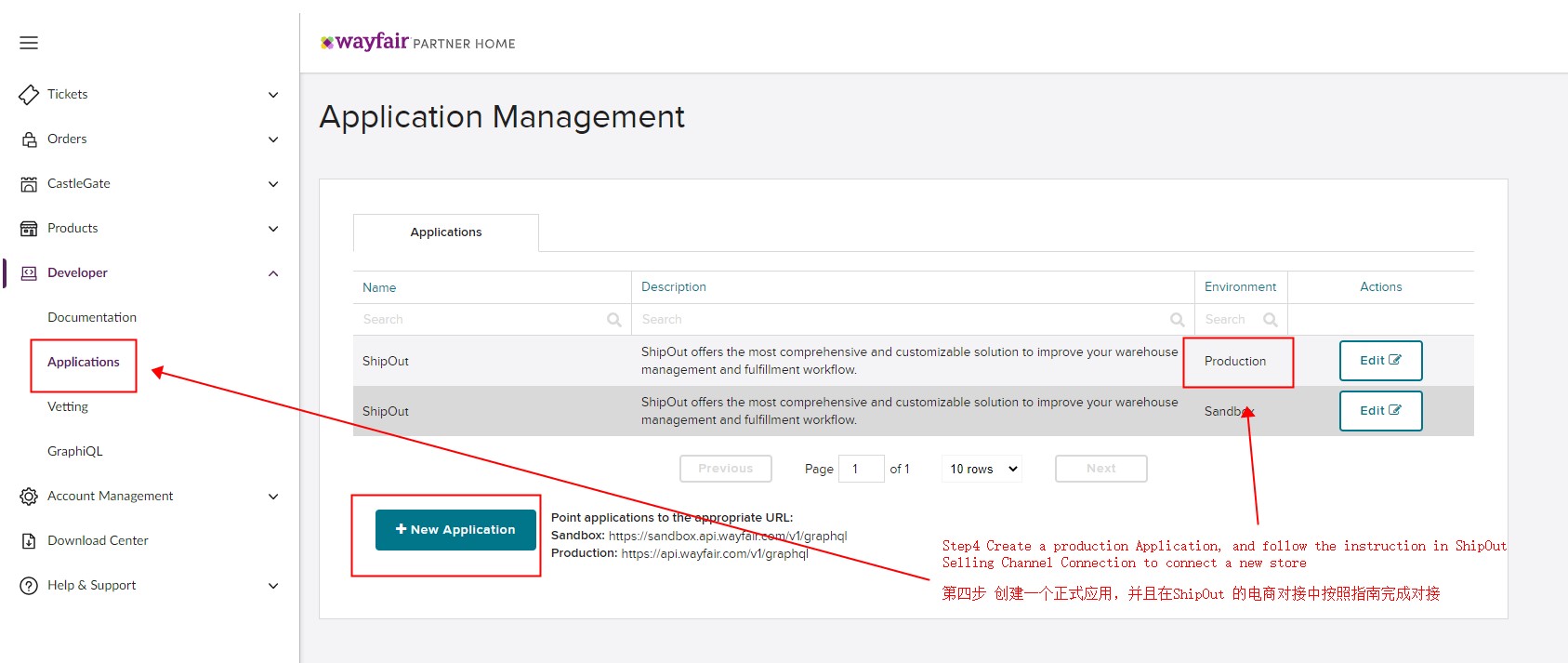Expand the CastleGate menu chevron
Screen dimensions: 1568x663
click(273, 184)
